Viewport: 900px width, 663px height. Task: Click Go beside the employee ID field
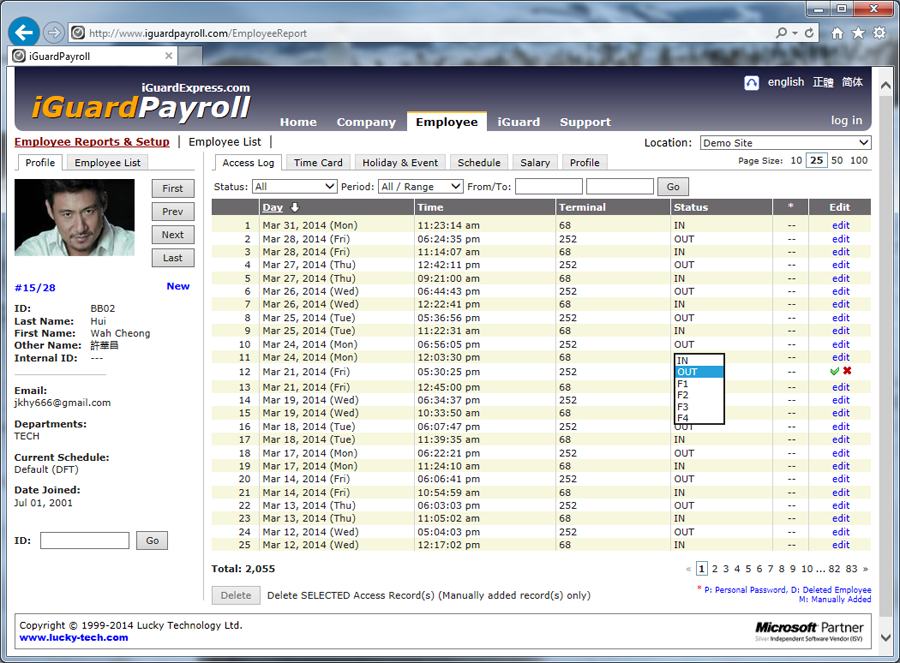tap(152, 541)
